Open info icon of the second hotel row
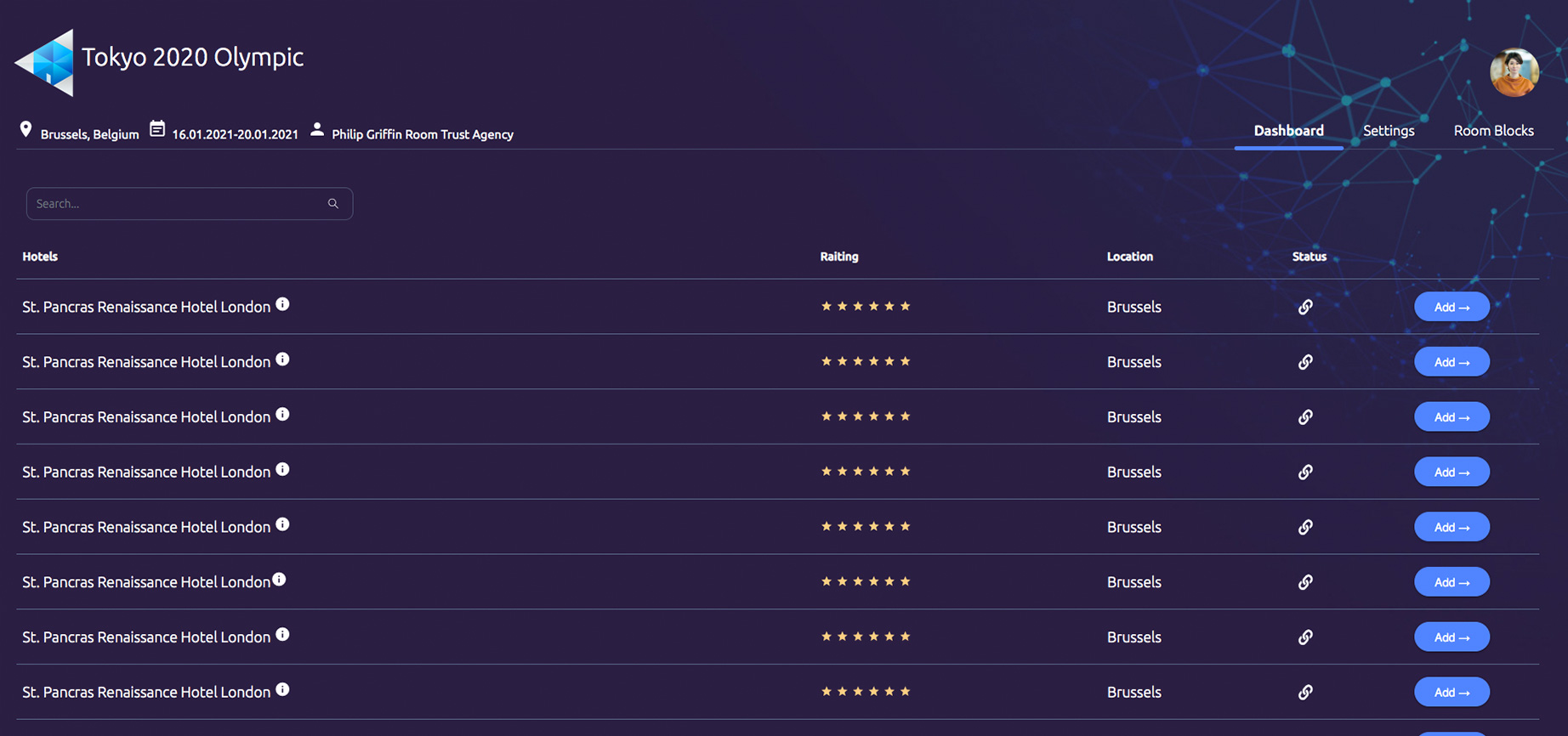Screen dimensions: 1568x736 pos(282,360)
